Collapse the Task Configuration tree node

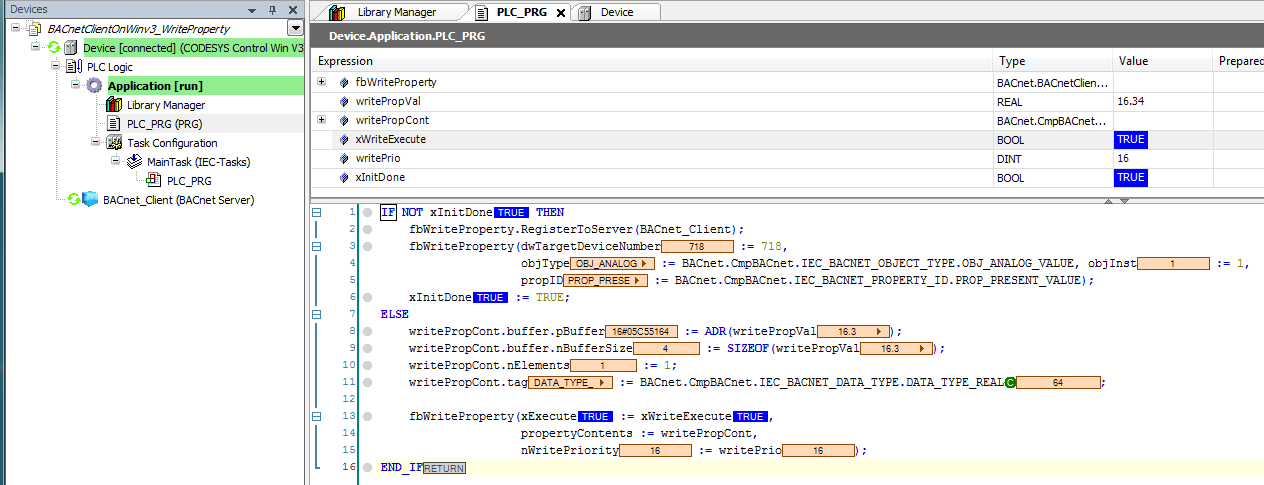click(96, 143)
